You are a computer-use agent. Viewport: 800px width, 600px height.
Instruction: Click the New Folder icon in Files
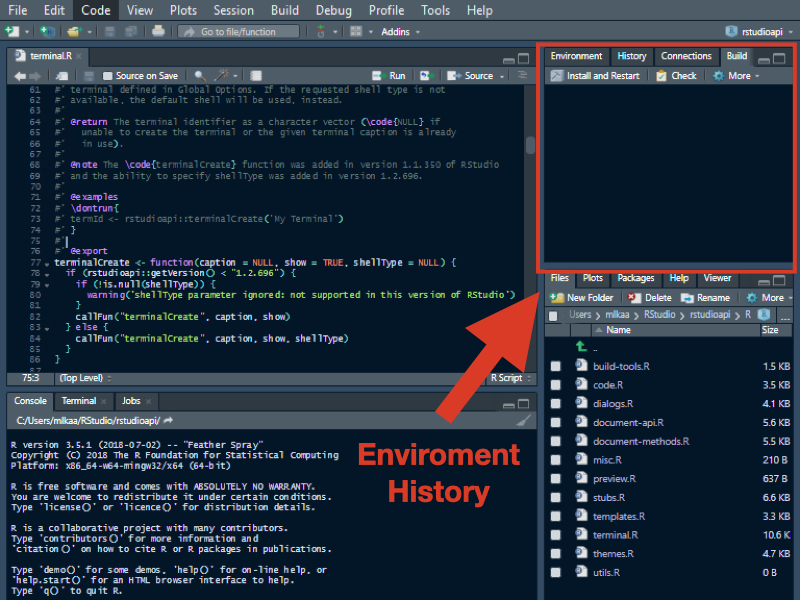pyautogui.click(x=557, y=297)
